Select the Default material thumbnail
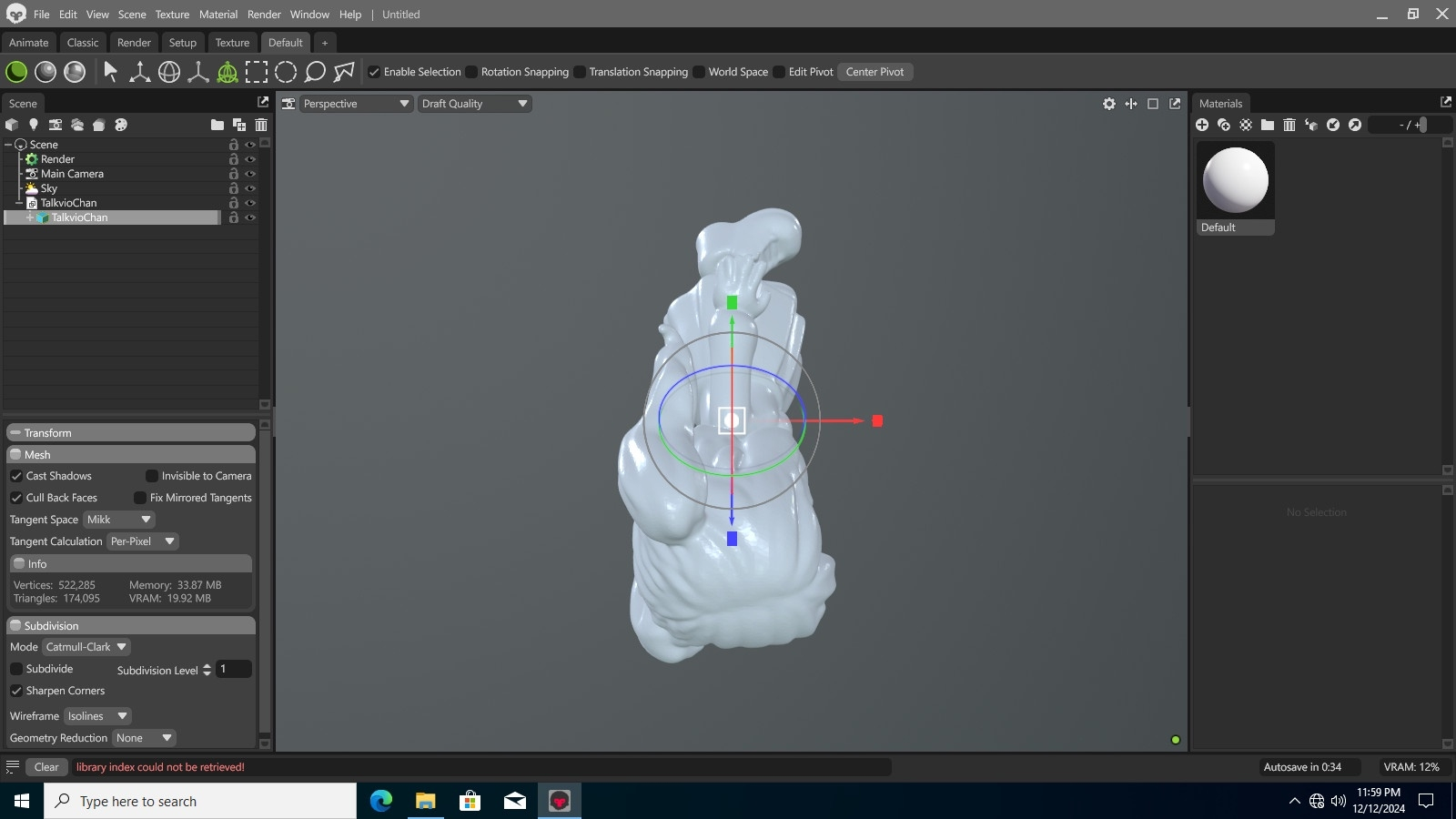Viewport: 1456px width, 819px height. pos(1236,188)
